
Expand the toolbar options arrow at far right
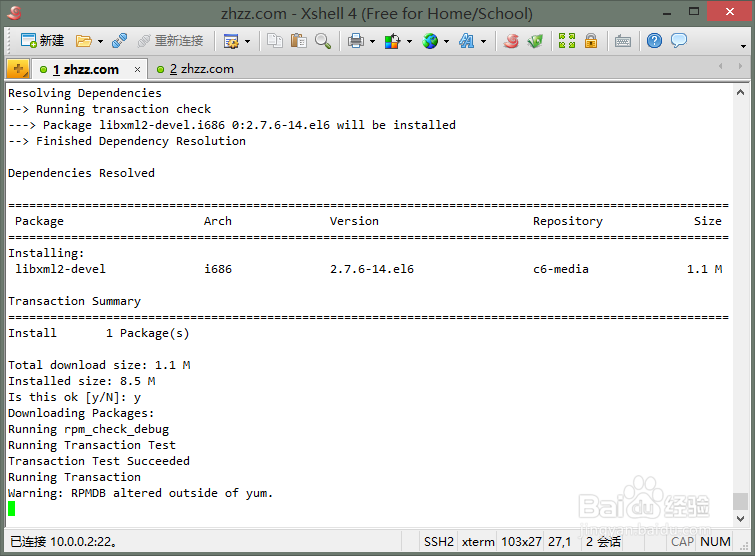(x=743, y=46)
